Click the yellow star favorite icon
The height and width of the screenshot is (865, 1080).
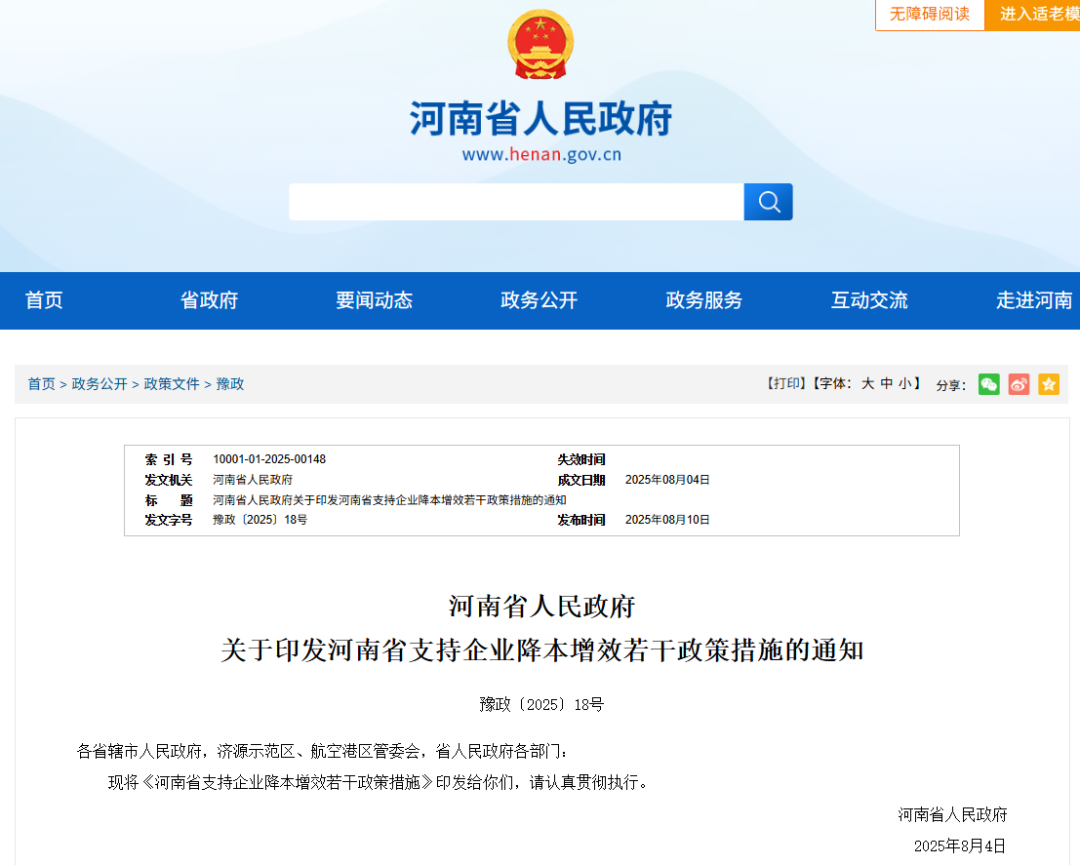pyautogui.click(x=1048, y=384)
